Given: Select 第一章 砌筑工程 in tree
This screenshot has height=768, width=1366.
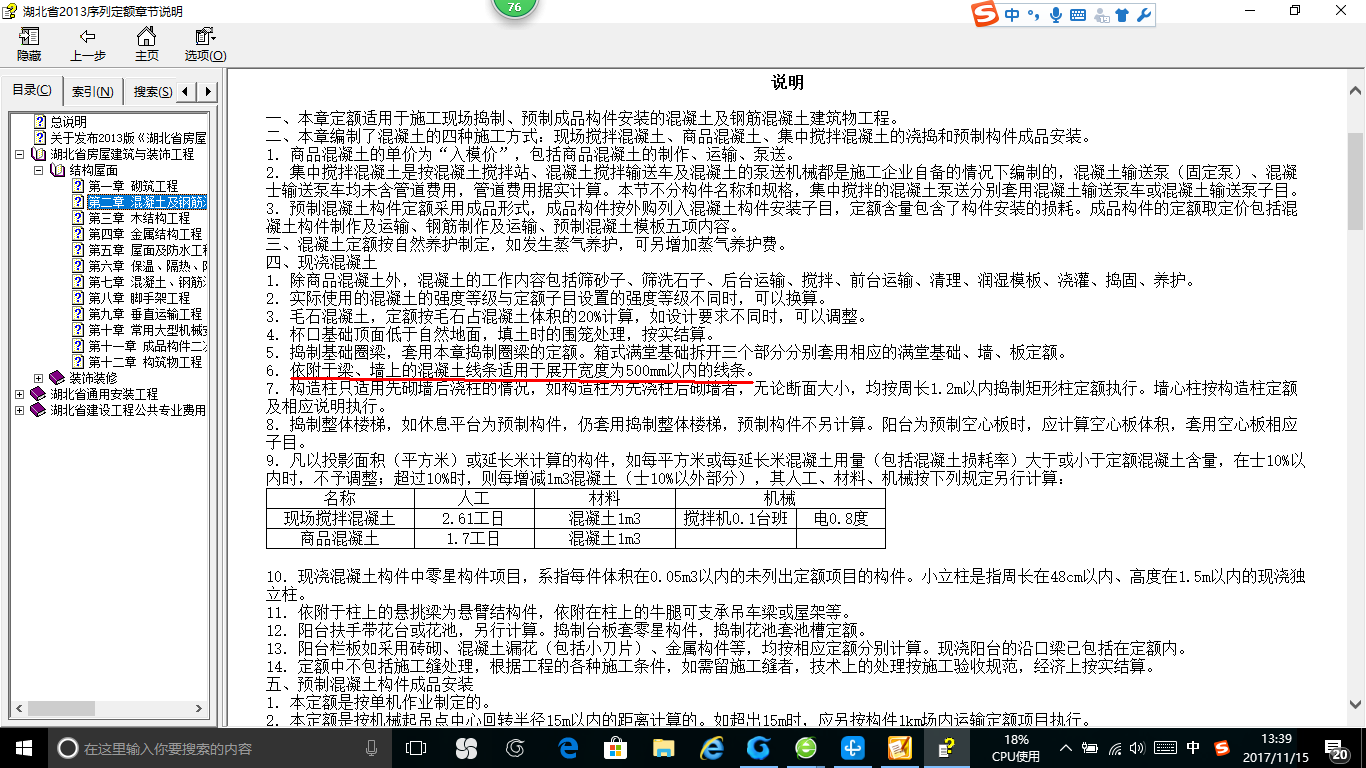Looking at the screenshot, I should 133,186.
